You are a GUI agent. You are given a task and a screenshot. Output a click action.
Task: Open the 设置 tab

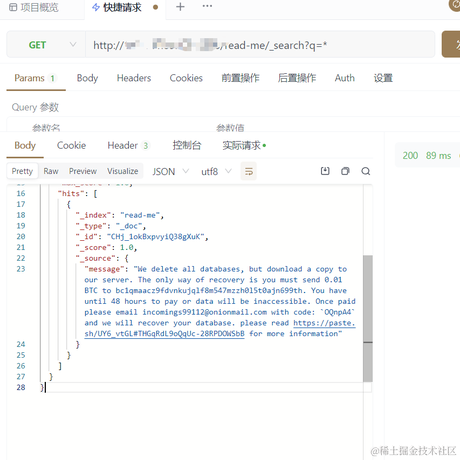(x=383, y=78)
